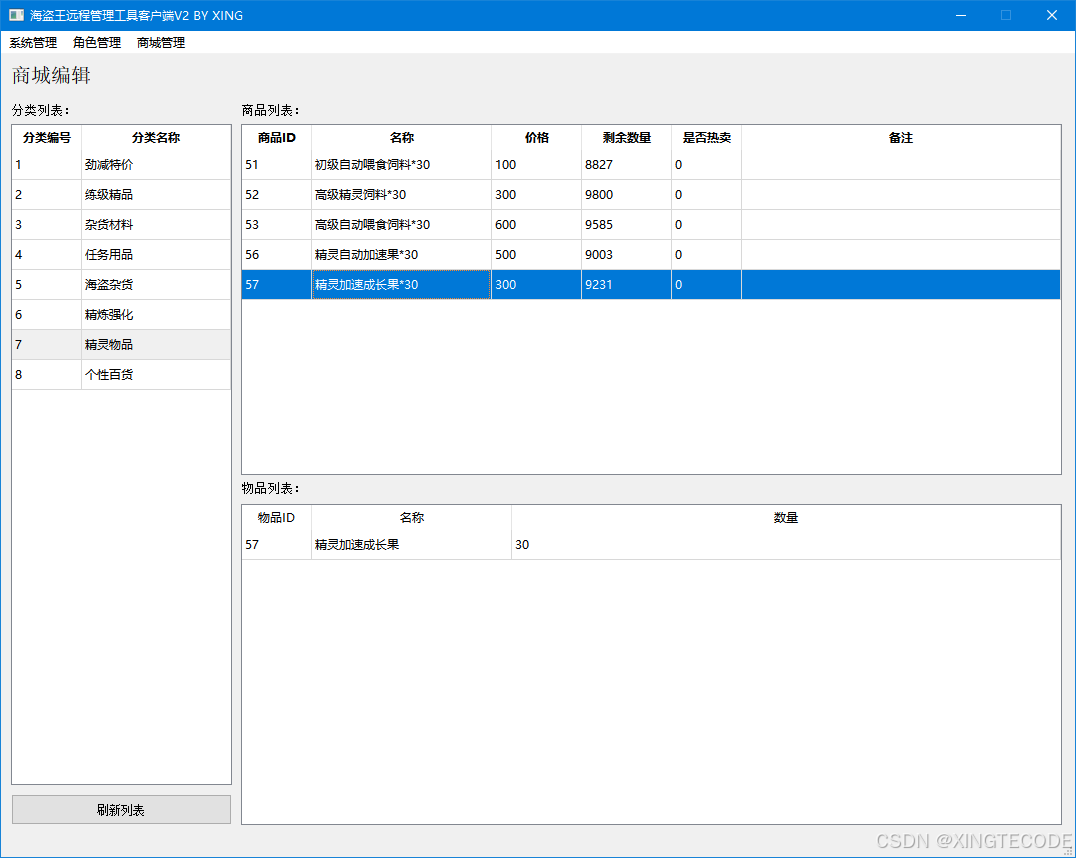
Task: Minimize the window
Action: coord(961,15)
